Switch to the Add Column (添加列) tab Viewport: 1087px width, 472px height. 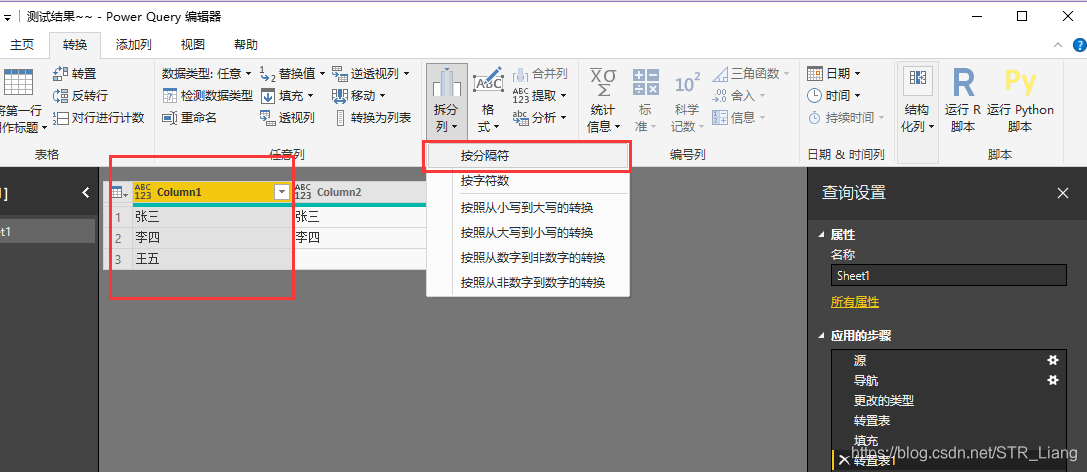134,45
